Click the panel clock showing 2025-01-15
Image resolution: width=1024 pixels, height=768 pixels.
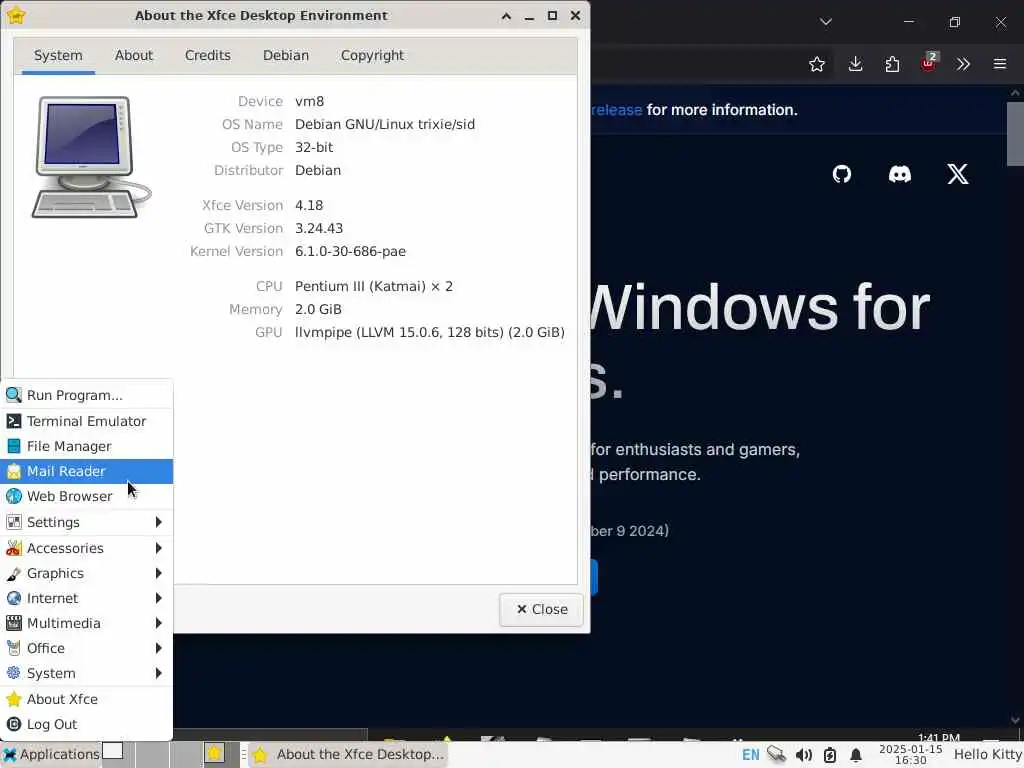click(910, 755)
